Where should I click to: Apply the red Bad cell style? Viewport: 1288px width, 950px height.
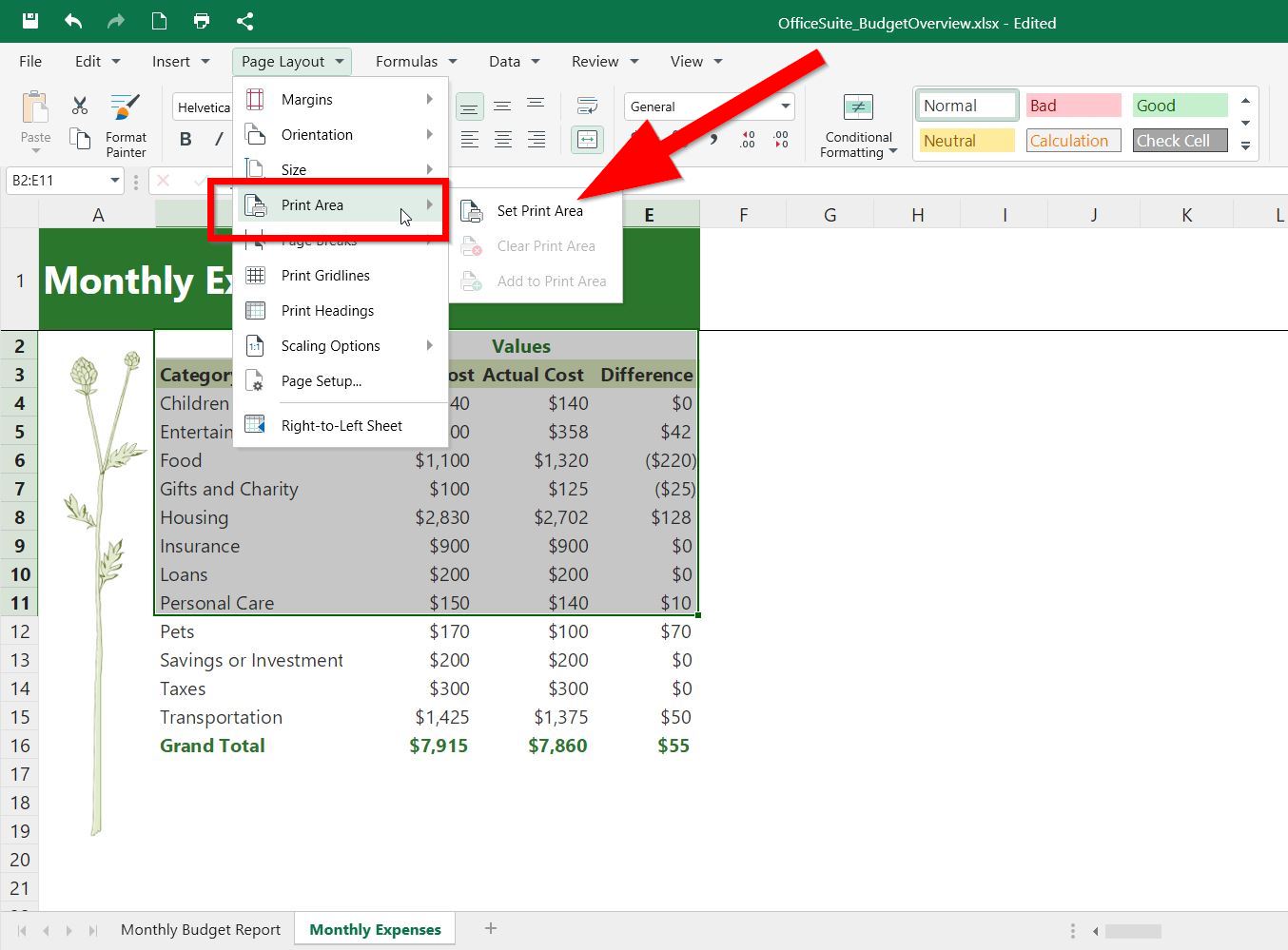coord(1072,105)
